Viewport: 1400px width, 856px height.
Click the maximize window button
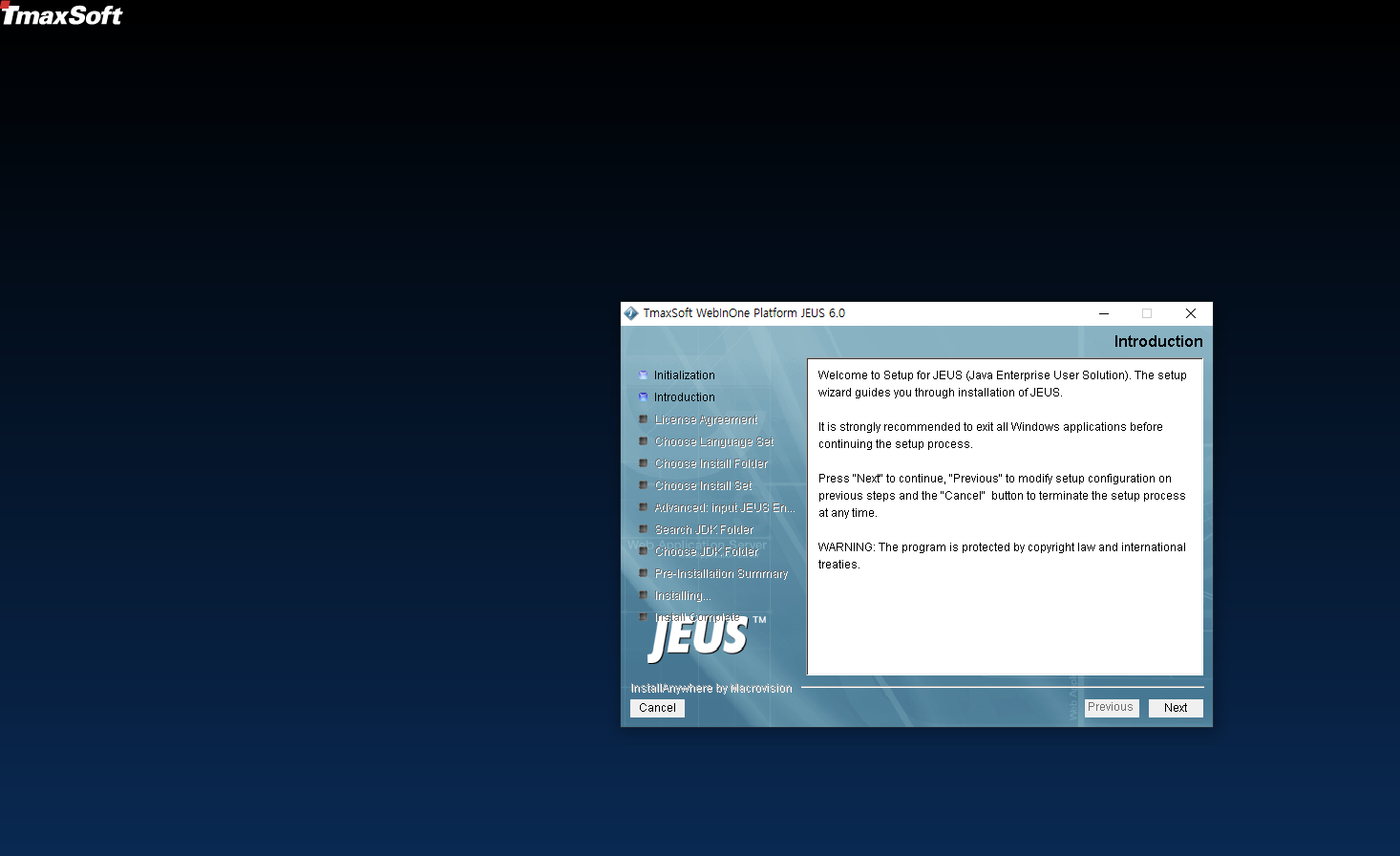tap(1147, 313)
